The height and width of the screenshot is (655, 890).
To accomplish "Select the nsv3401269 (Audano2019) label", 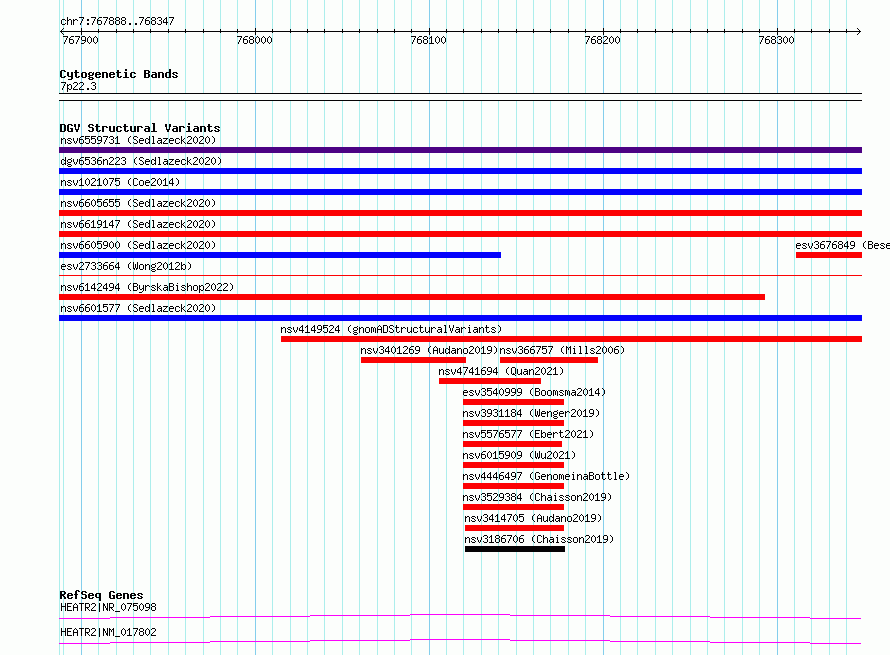I will pyautogui.click(x=429, y=350).
